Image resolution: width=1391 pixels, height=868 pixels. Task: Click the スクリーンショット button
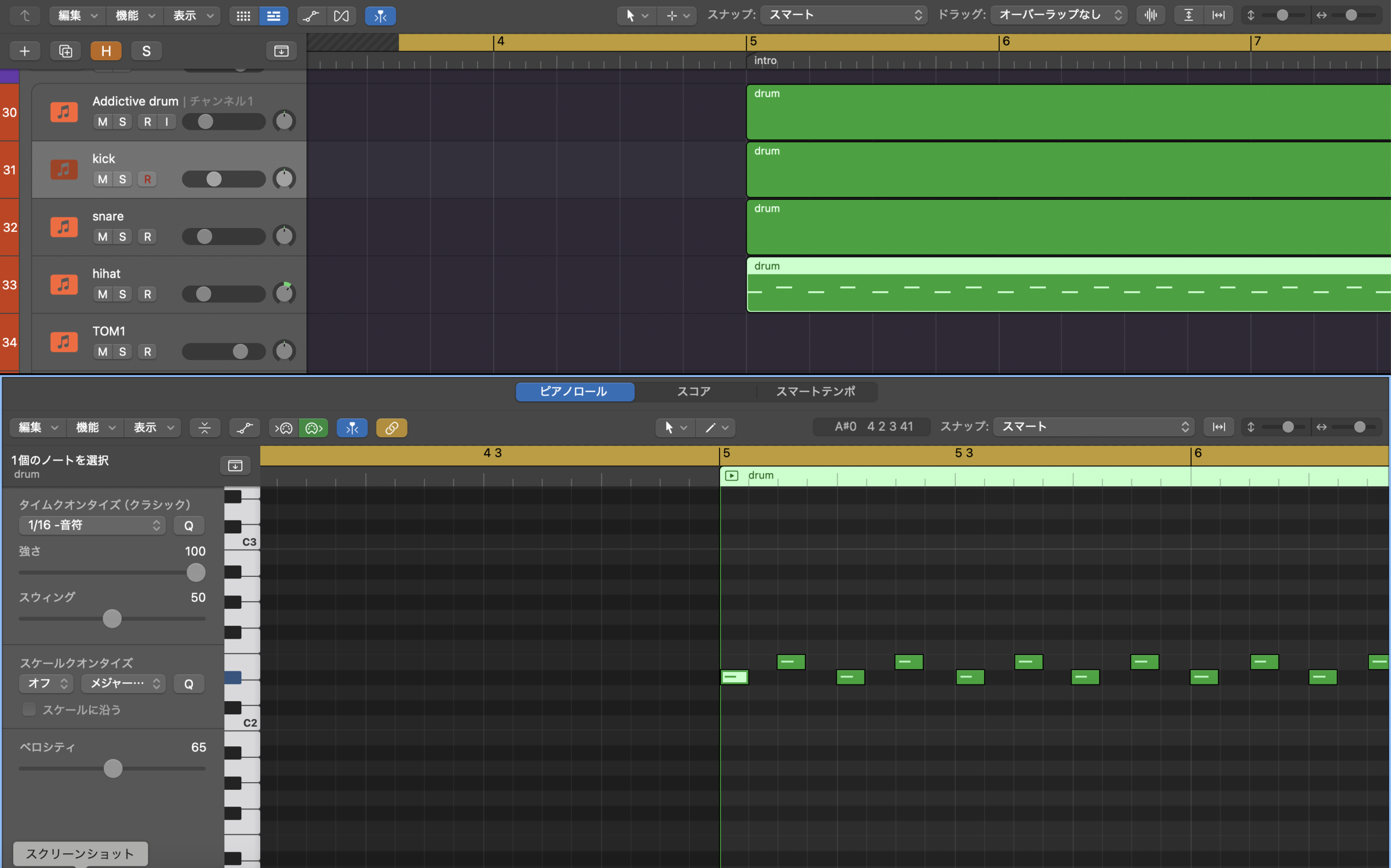[x=80, y=854]
